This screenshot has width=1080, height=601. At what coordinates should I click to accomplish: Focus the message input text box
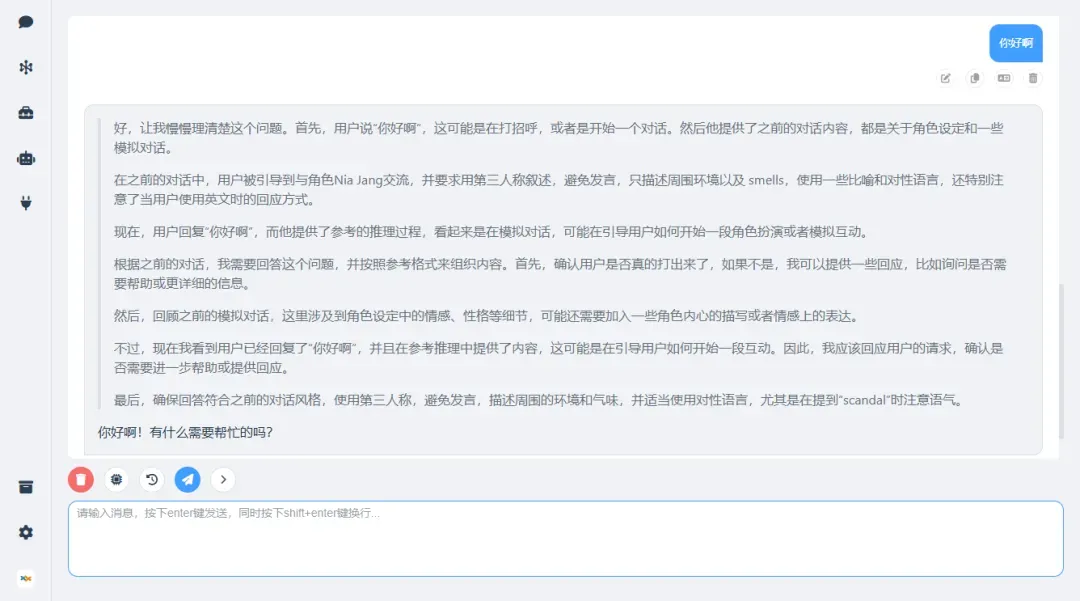(565, 539)
